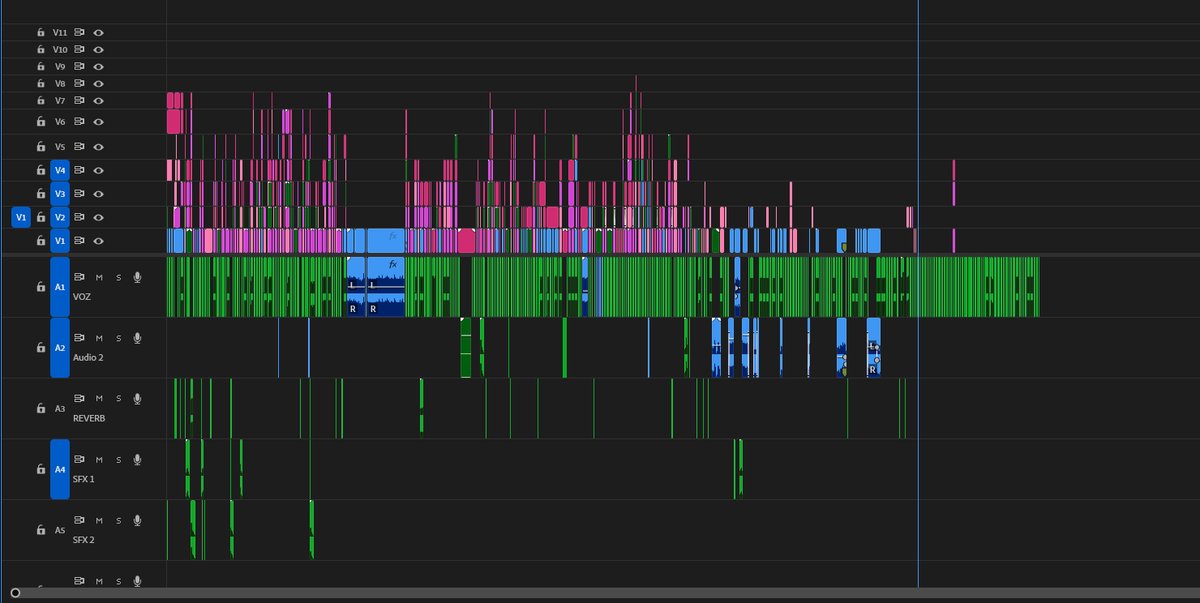Solo the VOZ track with S
The image size is (1200, 603).
coord(119,277)
